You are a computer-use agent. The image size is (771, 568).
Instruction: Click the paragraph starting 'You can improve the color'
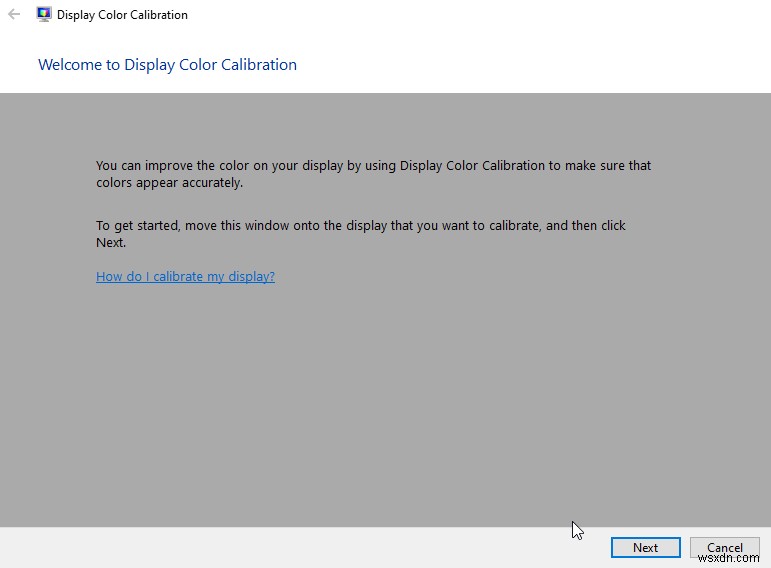tap(373, 174)
